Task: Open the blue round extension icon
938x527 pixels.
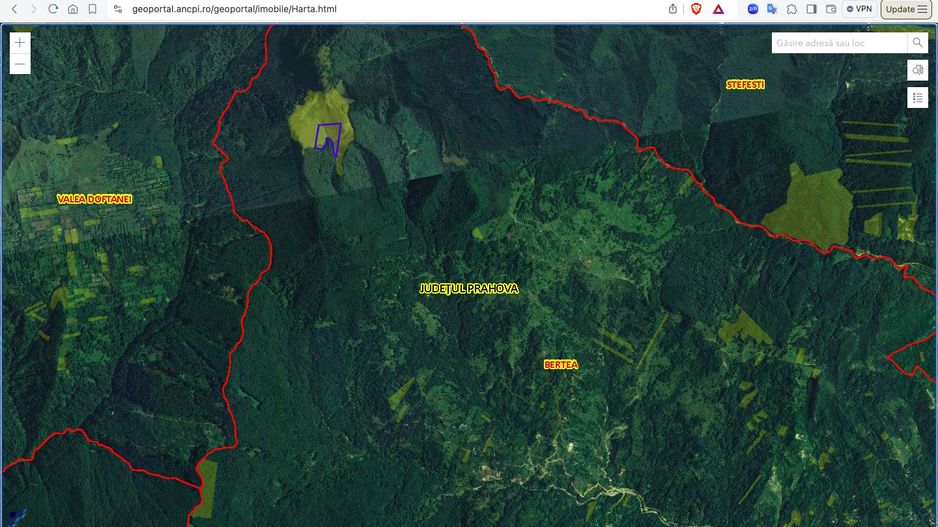Action: tap(753, 9)
